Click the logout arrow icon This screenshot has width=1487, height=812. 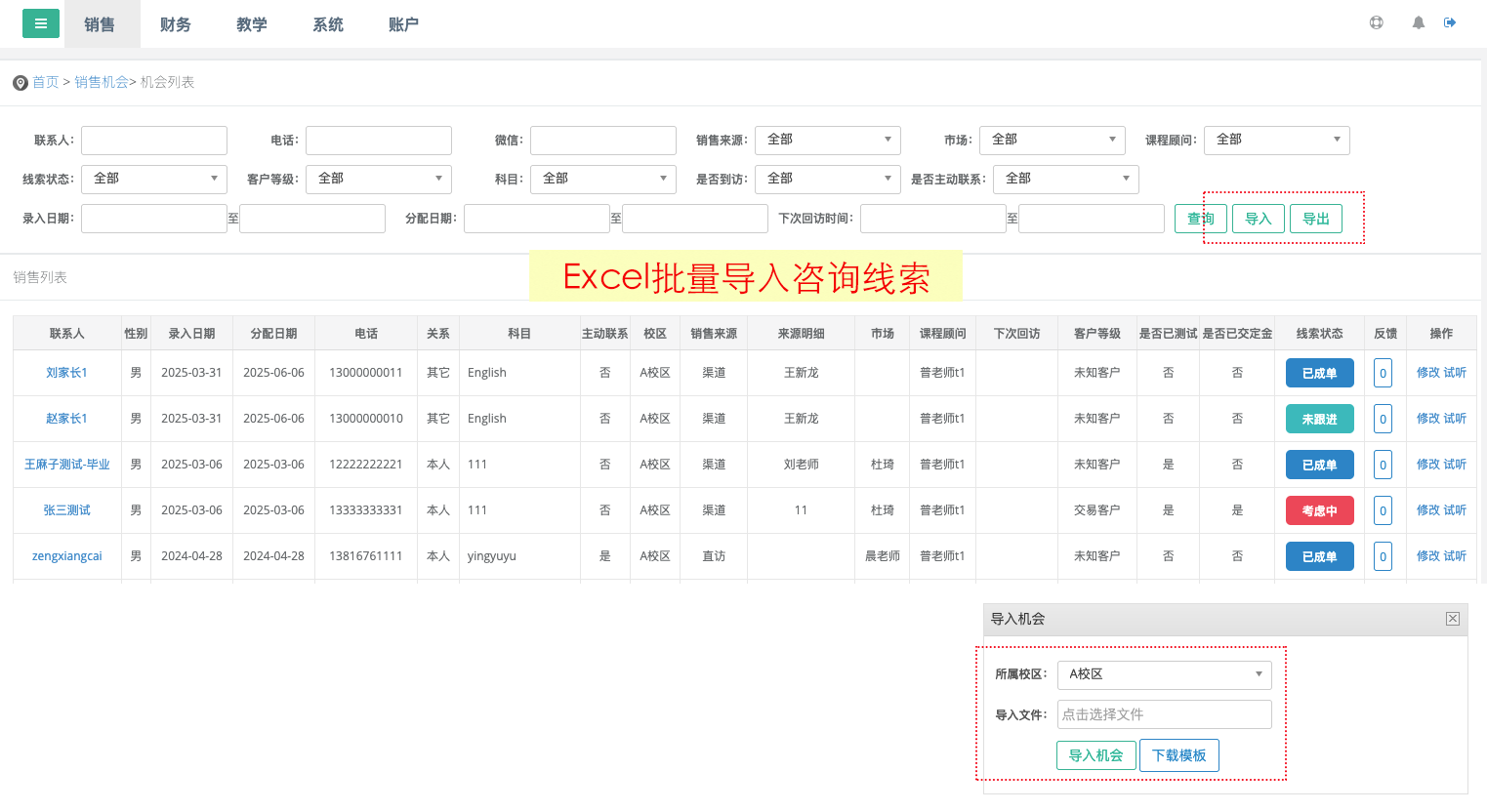pos(1450,22)
